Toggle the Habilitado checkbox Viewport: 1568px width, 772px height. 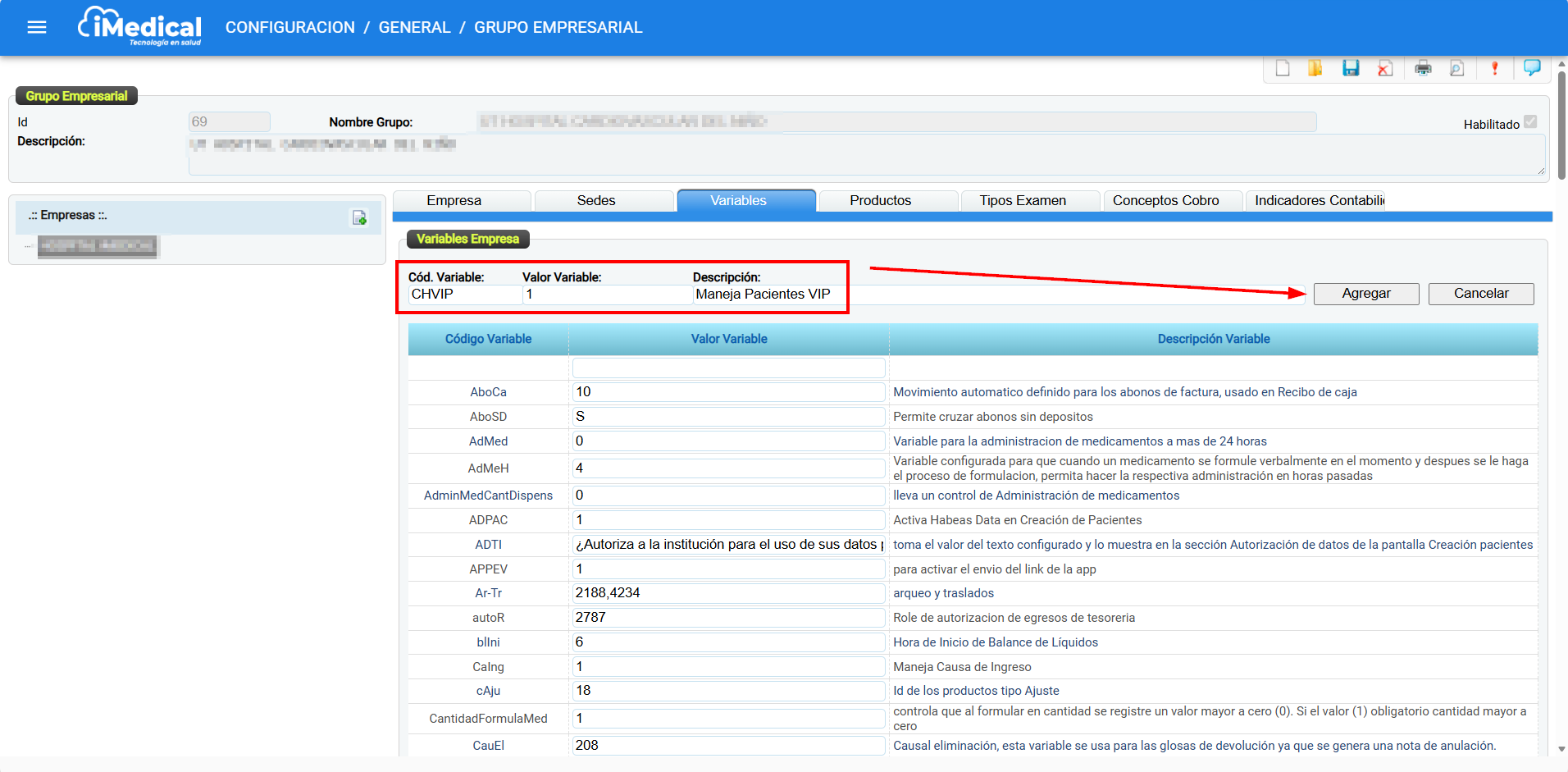1530,122
